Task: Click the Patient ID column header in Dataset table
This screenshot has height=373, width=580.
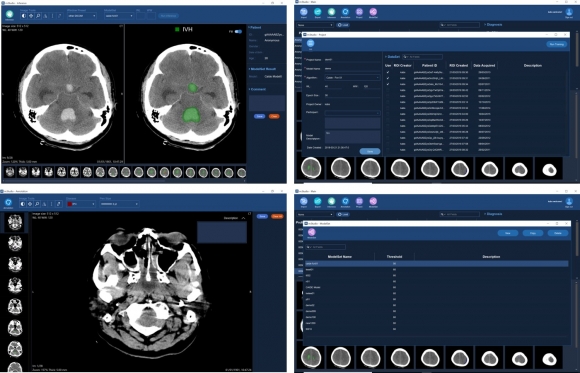Action: pos(429,65)
